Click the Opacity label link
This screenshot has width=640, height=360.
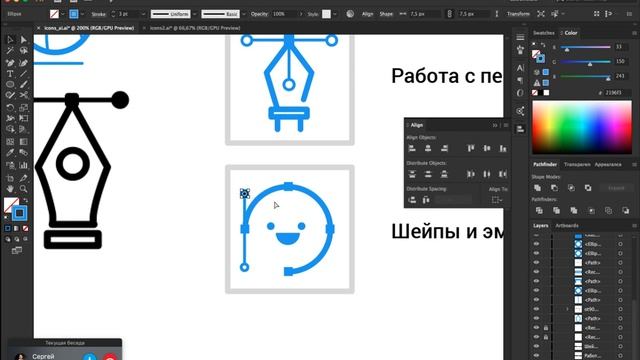pos(259,14)
